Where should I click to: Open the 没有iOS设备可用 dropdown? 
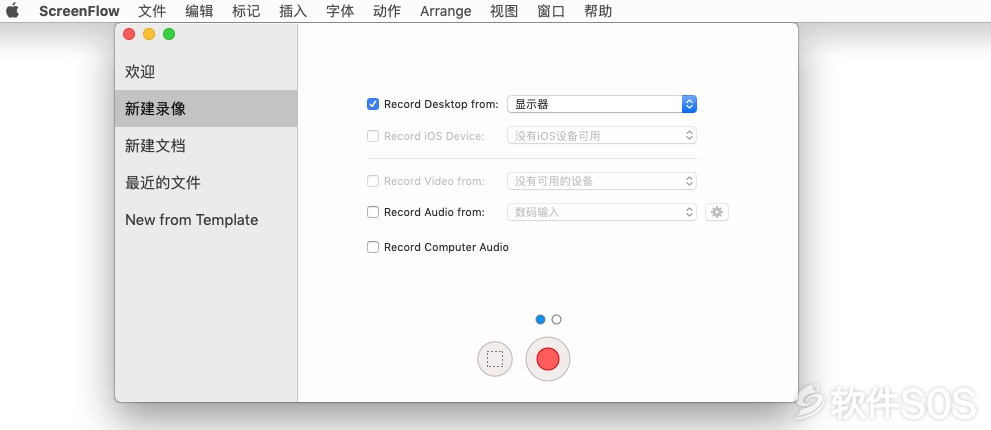click(602, 135)
